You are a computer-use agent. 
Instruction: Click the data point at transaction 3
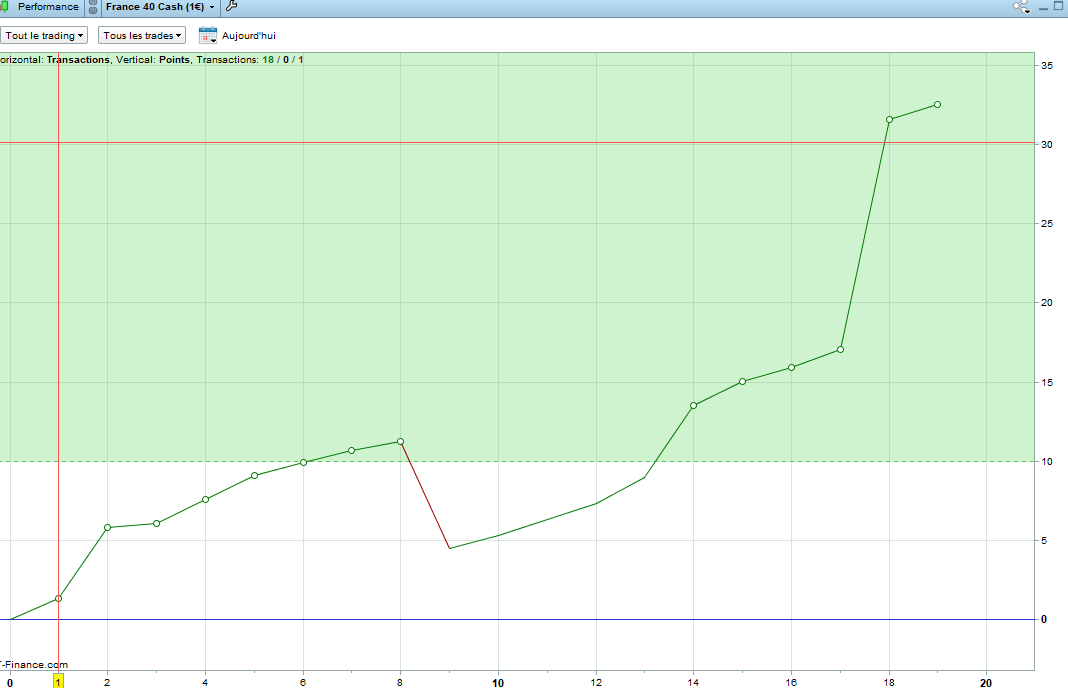point(157,524)
